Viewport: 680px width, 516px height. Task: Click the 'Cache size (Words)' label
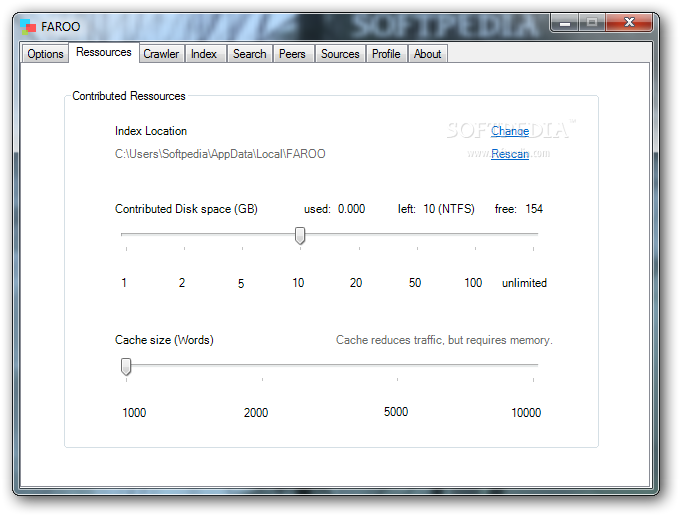pos(164,340)
